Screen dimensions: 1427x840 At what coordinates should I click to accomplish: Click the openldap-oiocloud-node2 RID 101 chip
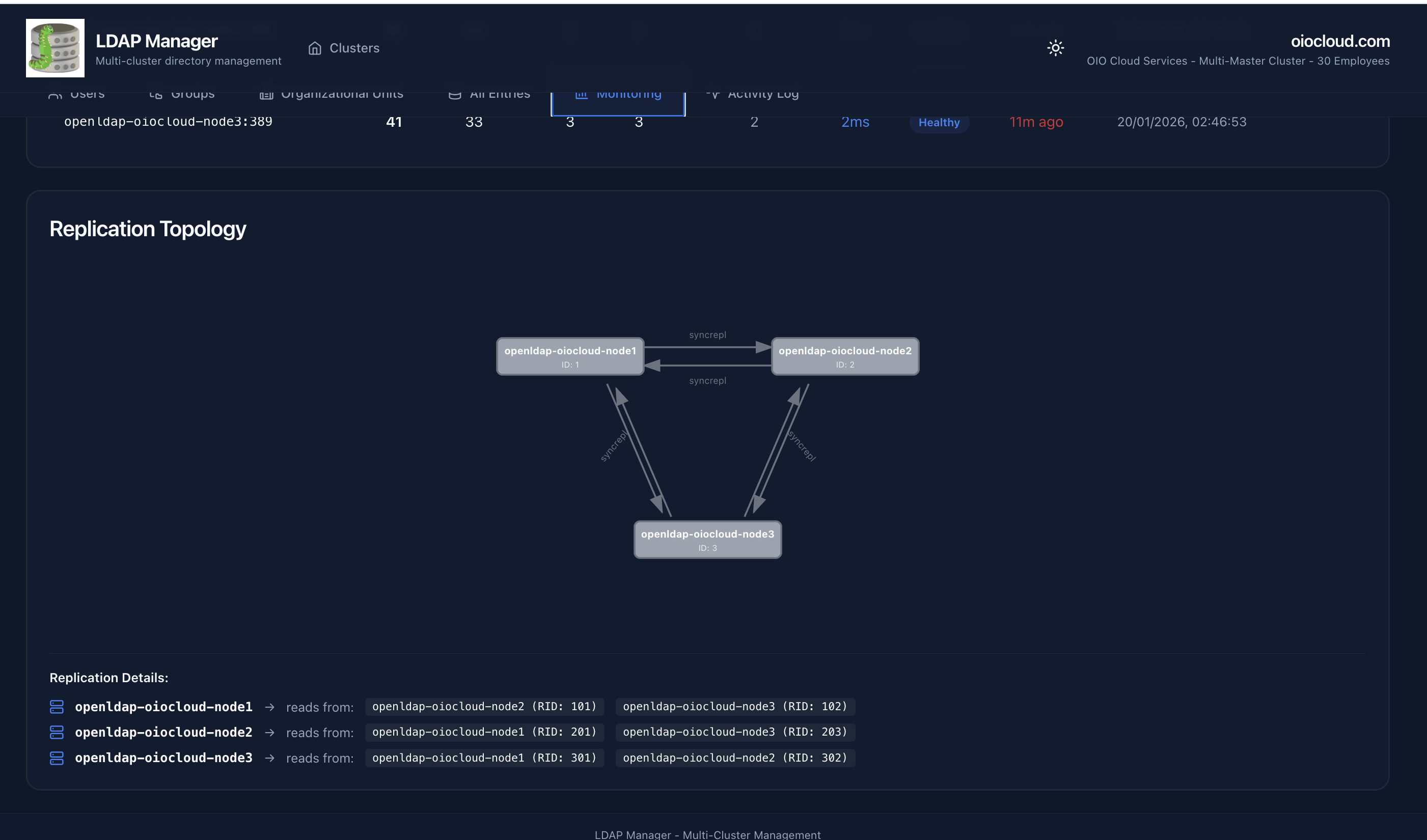click(484, 707)
